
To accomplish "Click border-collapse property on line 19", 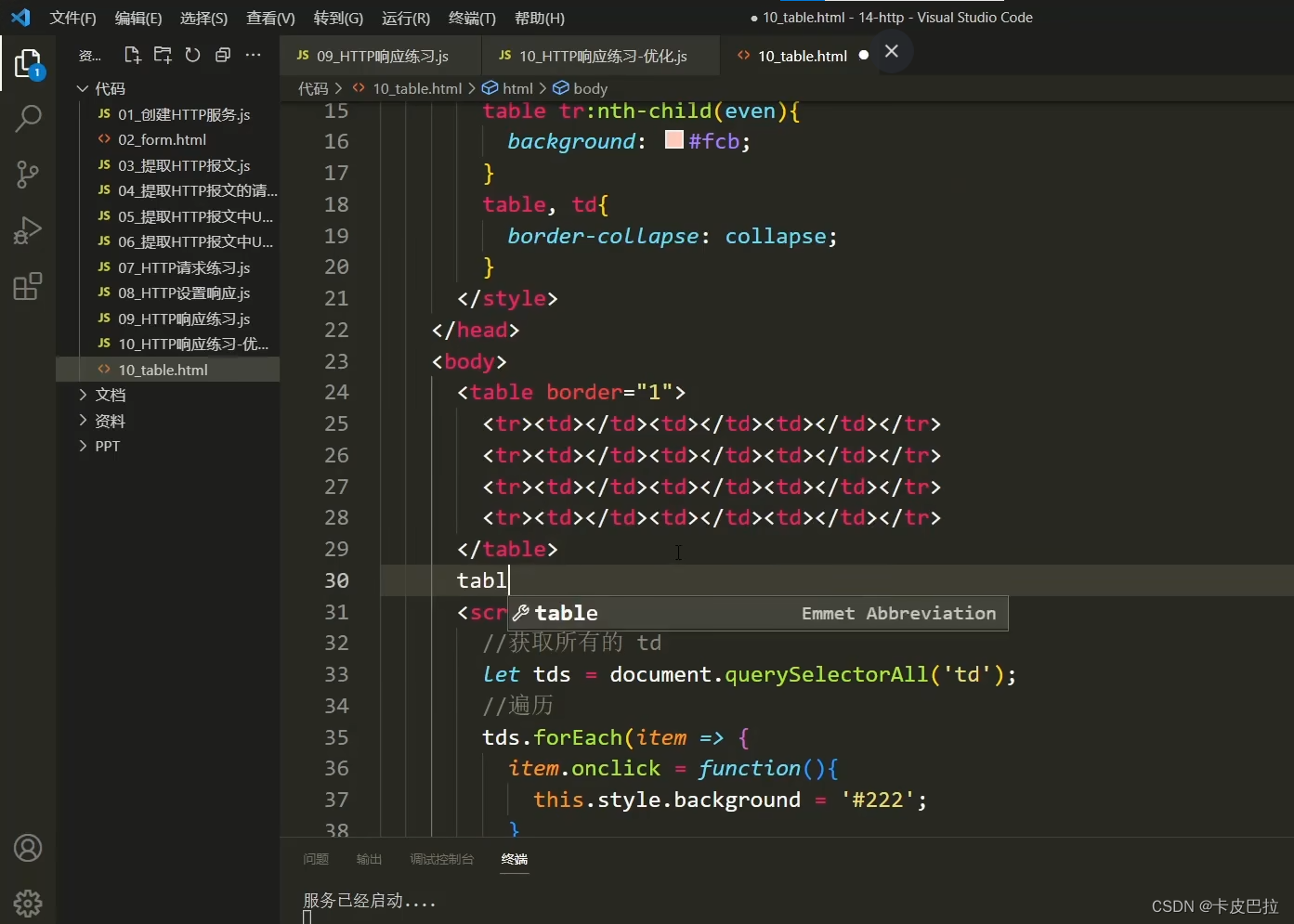I will coord(603,236).
